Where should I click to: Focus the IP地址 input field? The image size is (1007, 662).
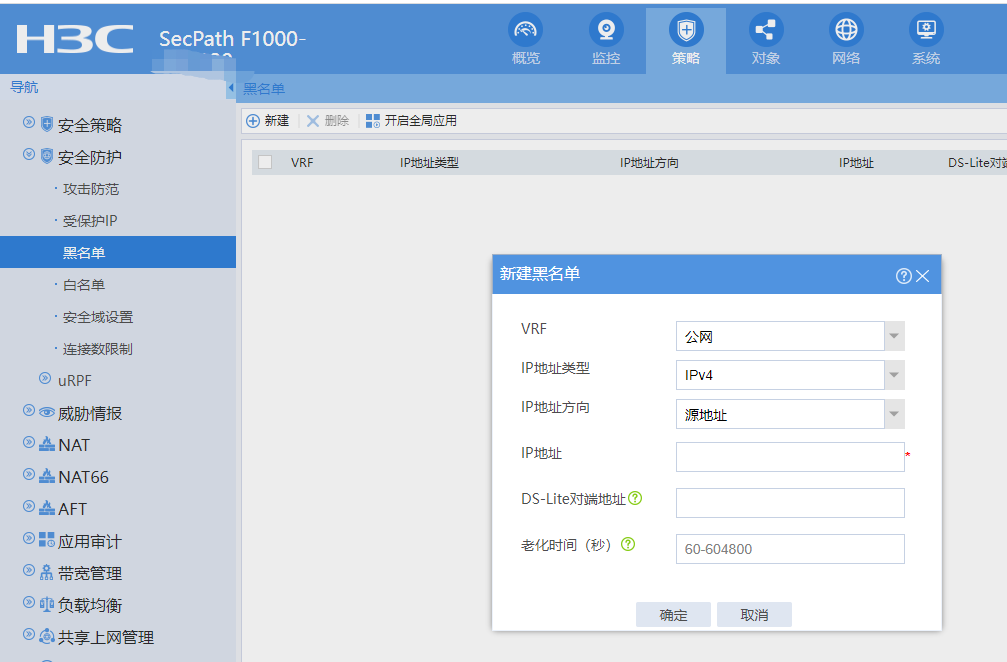tap(790, 457)
